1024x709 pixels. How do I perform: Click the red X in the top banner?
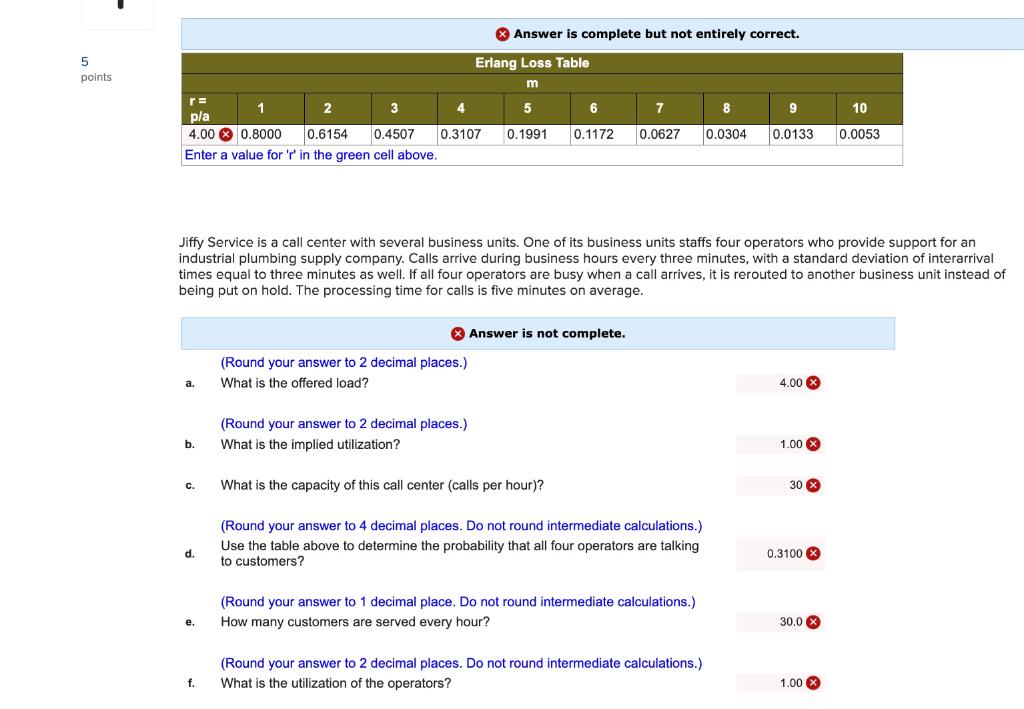tap(501, 33)
